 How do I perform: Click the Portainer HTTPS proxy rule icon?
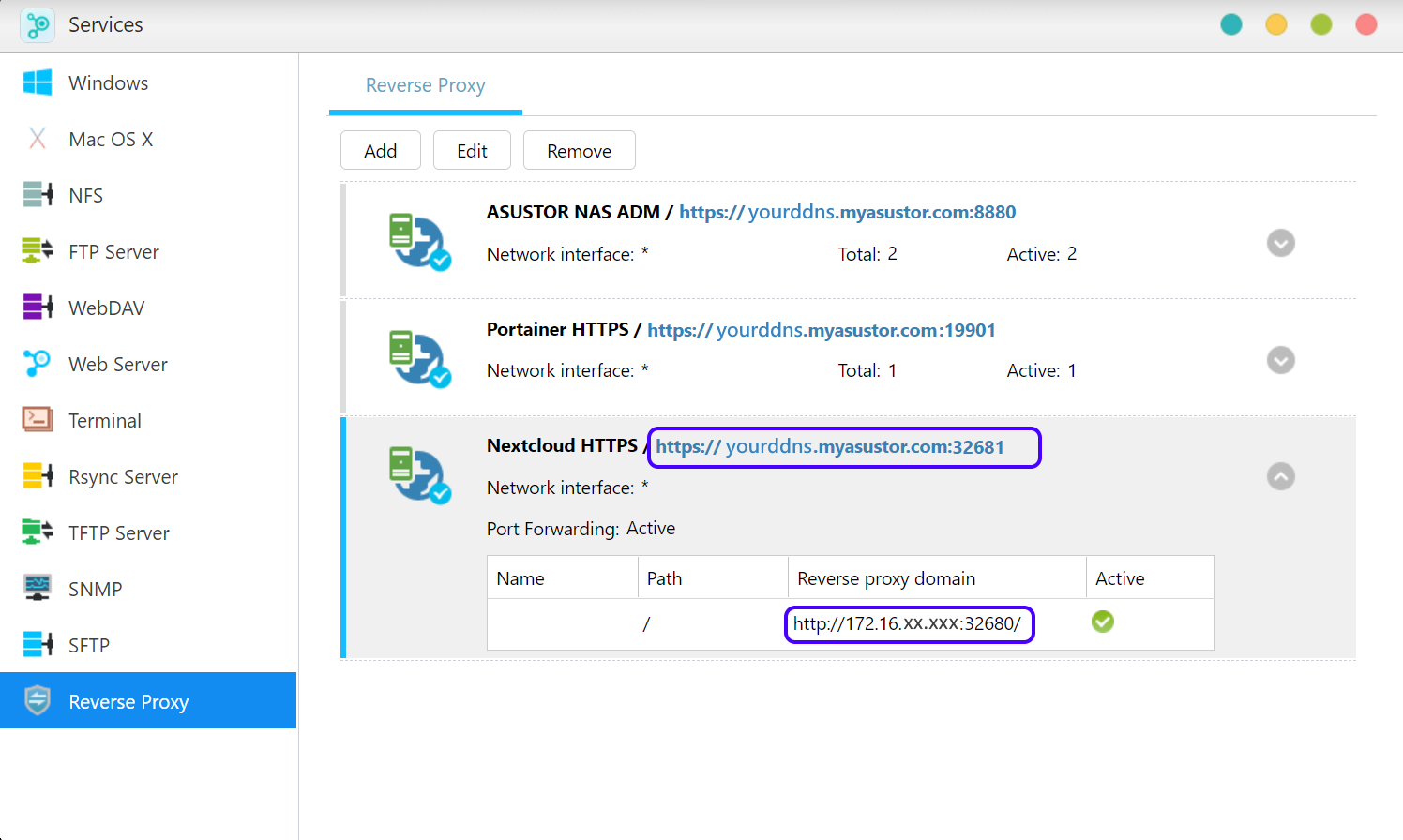420,358
